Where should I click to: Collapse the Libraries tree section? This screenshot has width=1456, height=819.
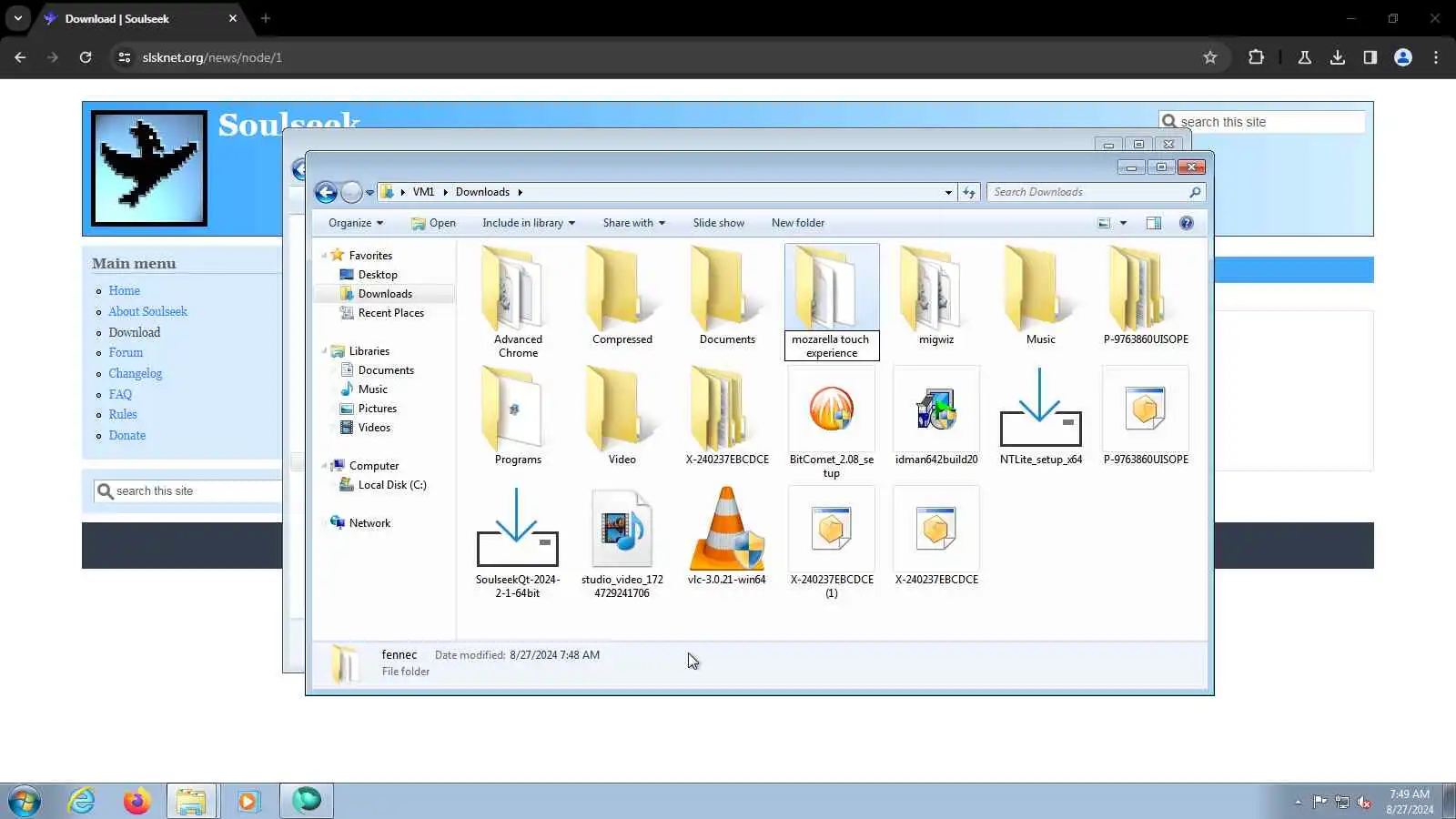click(324, 351)
